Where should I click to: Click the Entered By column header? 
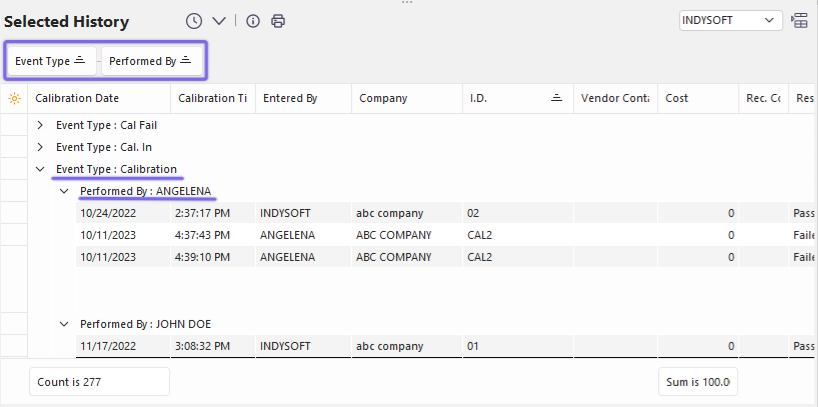coord(290,98)
